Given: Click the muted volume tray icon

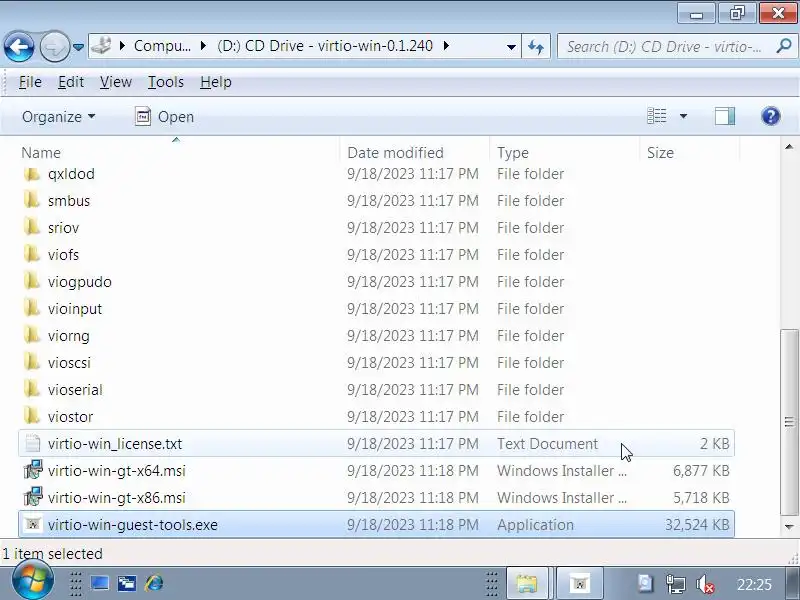Looking at the screenshot, I should tap(705, 584).
